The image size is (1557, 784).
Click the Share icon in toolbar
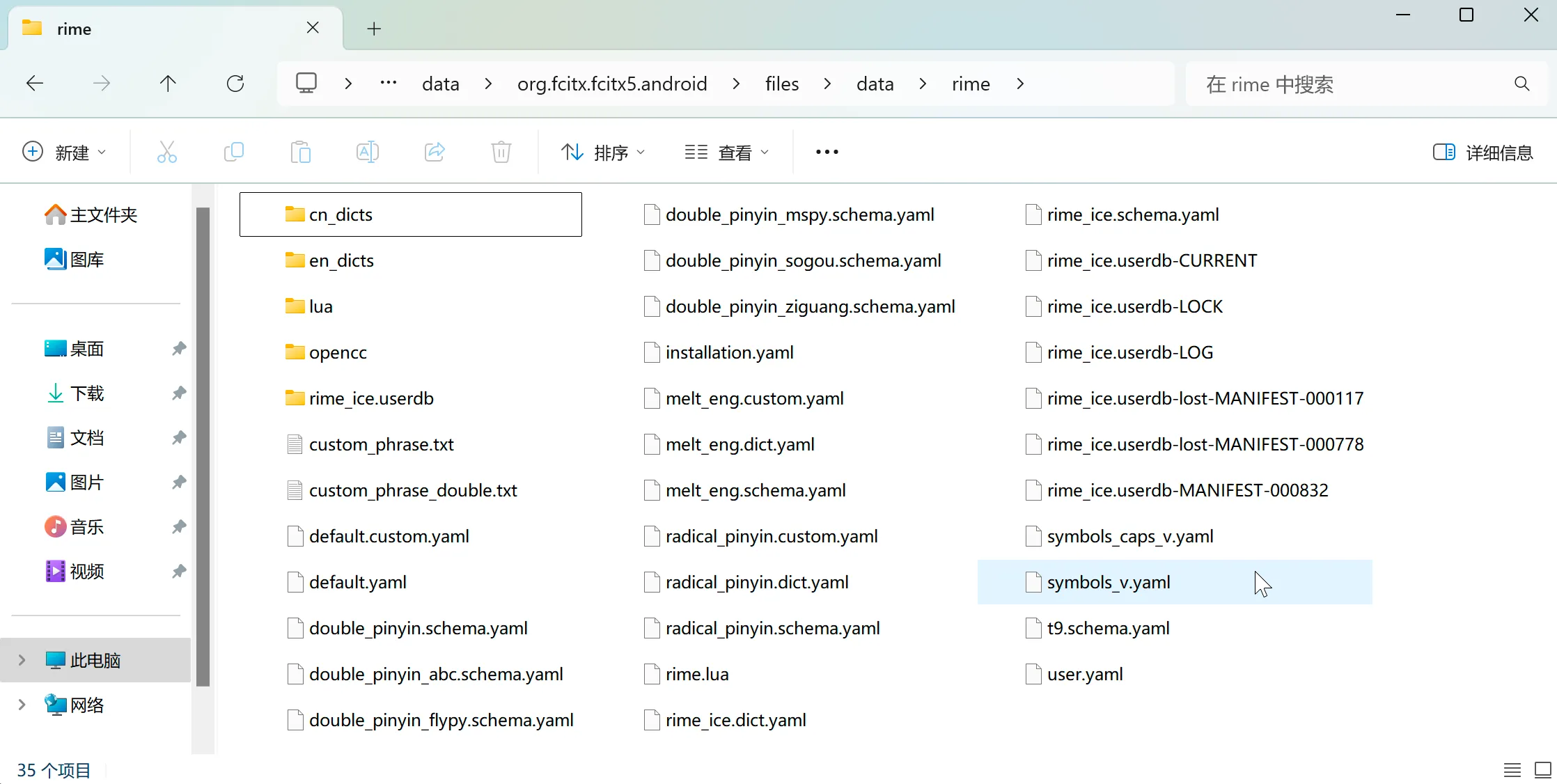pyautogui.click(x=435, y=152)
